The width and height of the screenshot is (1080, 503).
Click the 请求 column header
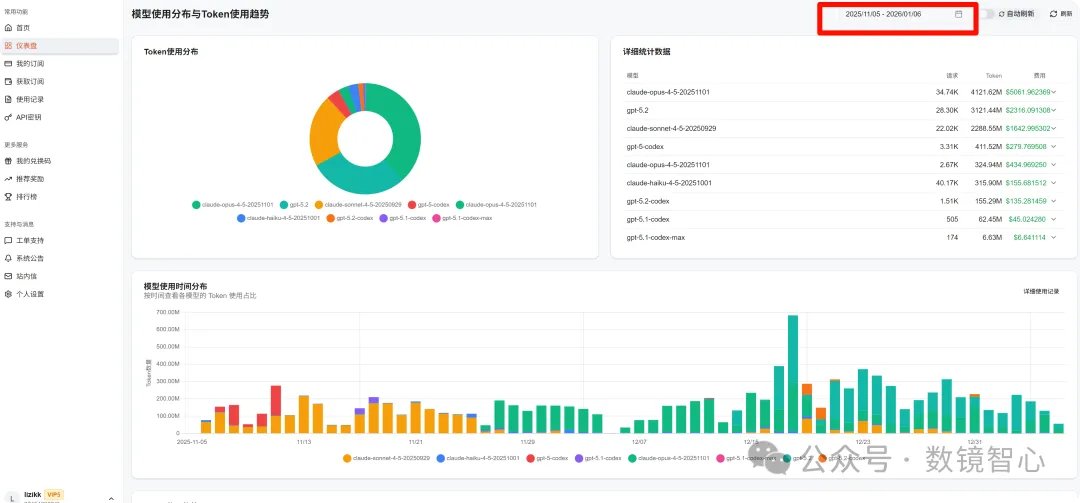point(952,76)
